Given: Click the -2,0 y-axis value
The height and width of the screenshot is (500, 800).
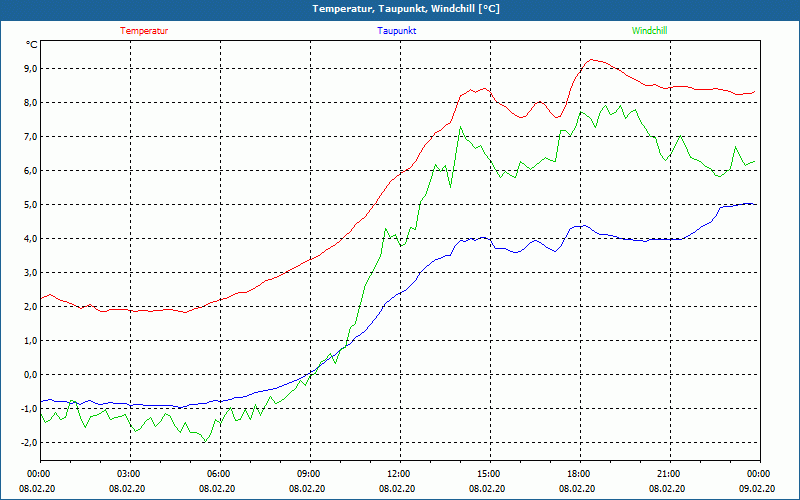Looking at the screenshot, I should [x=29, y=442].
